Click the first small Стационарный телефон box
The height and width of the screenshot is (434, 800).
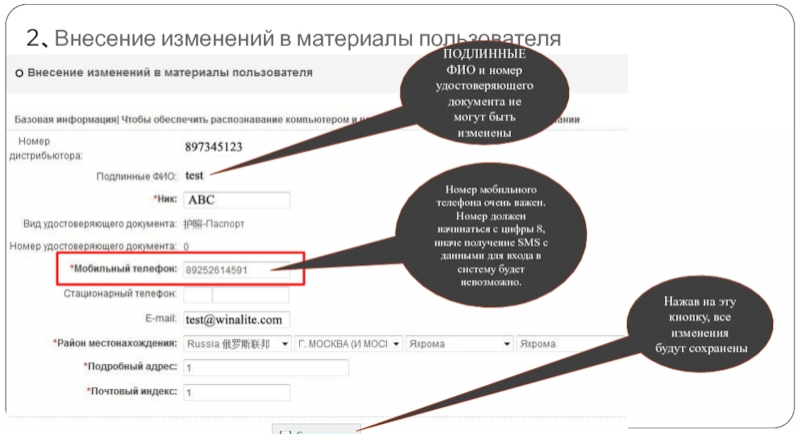(x=198, y=295)
